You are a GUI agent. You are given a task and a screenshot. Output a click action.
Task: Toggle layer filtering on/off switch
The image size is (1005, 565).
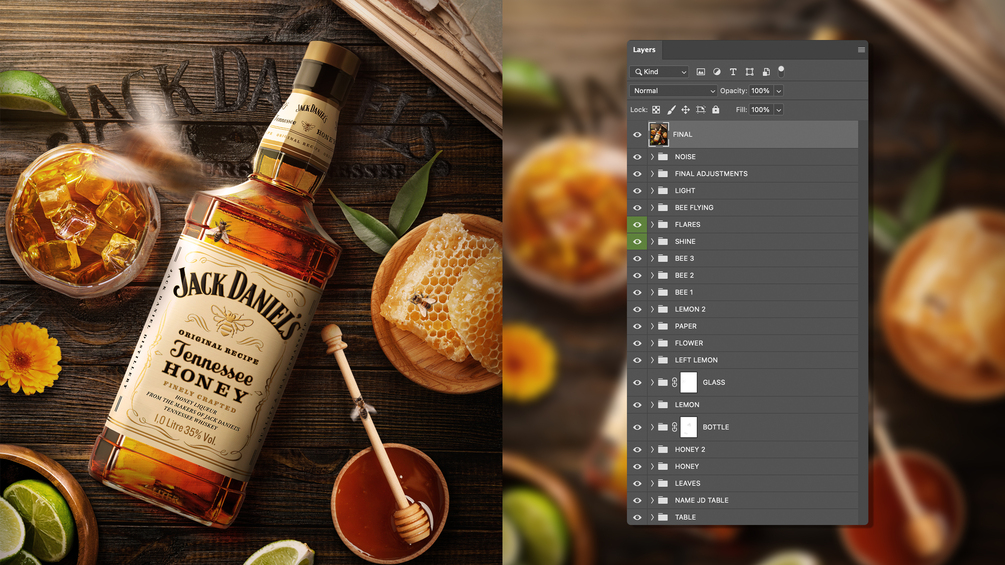(781, 71)
